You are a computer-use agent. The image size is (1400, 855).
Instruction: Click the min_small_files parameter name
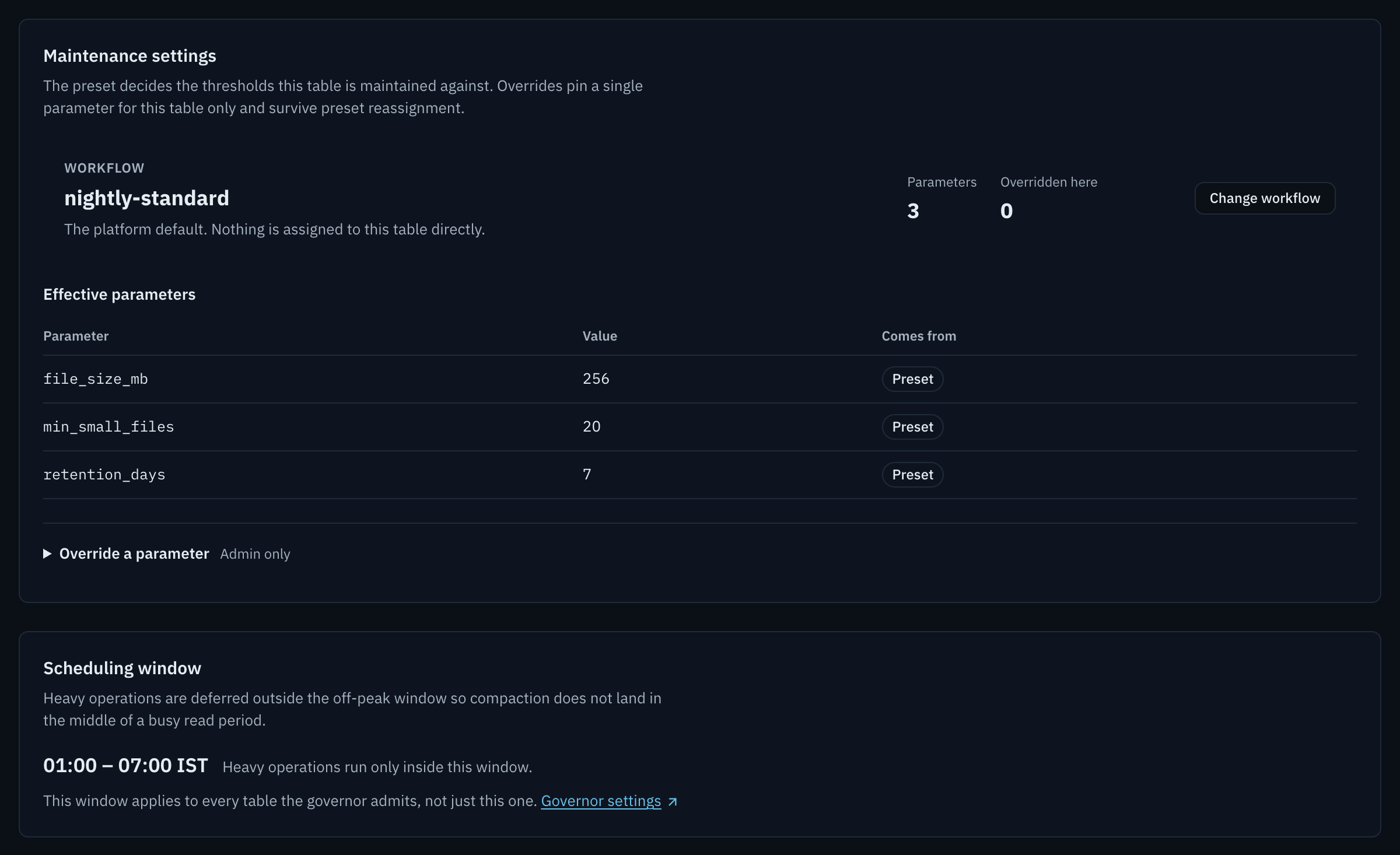108,427
